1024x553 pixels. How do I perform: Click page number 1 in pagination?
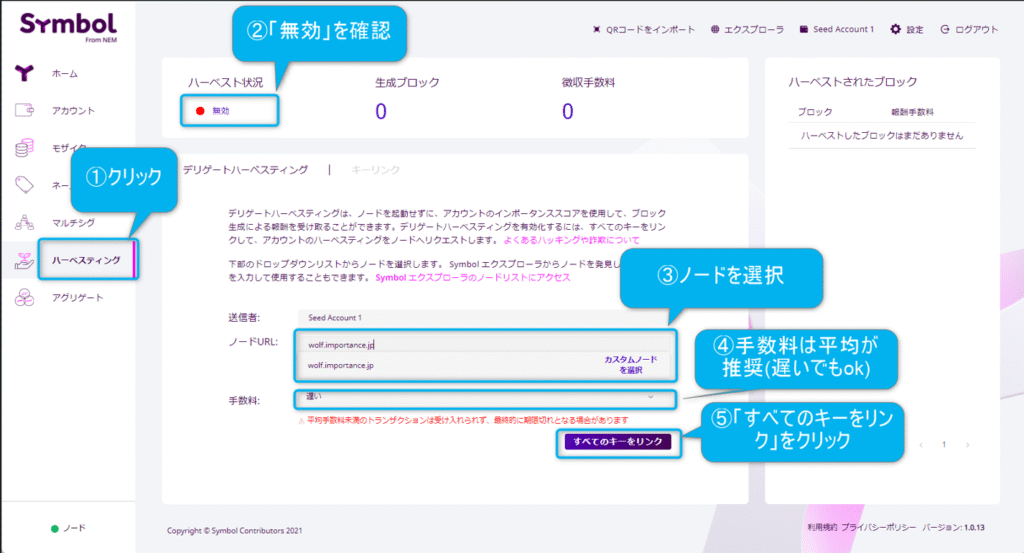coord(944,445)
